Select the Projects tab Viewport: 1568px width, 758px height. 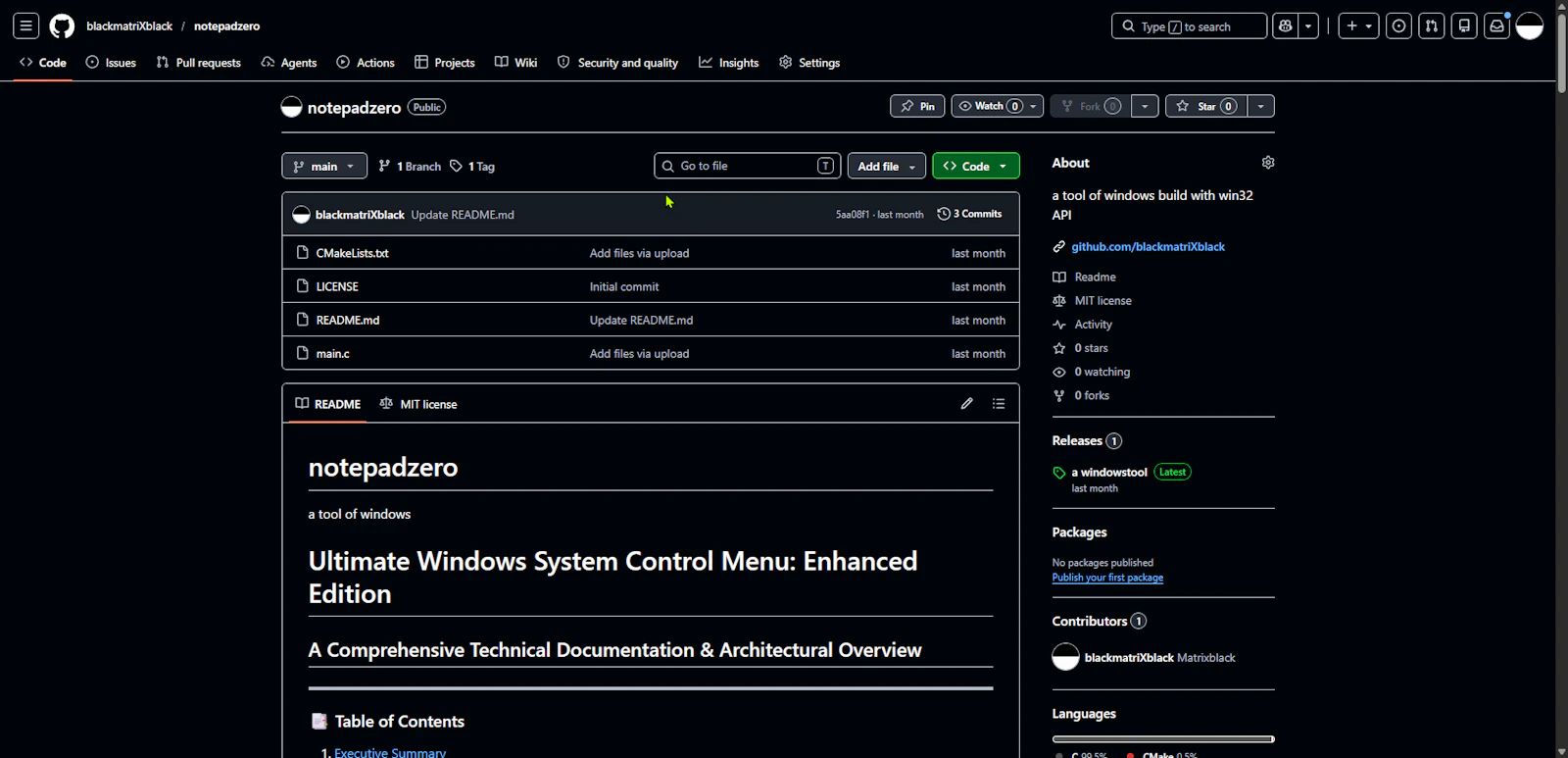[445, 63]
